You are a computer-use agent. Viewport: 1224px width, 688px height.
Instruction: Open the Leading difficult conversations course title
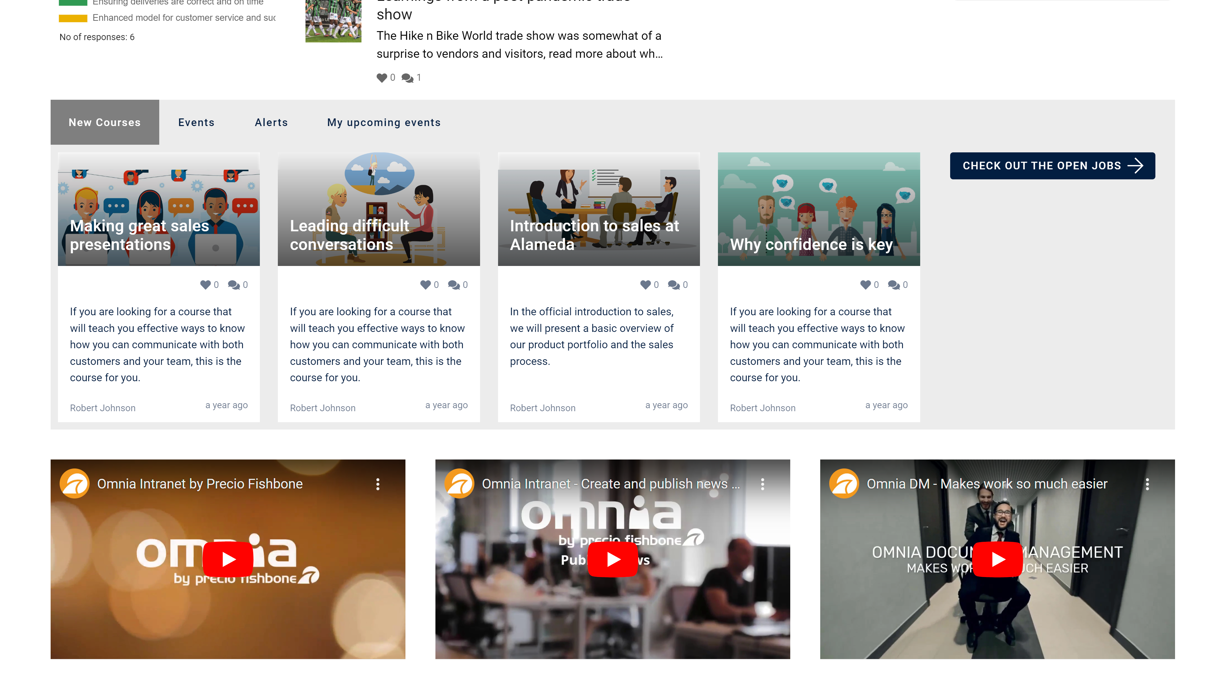(350, 235)
